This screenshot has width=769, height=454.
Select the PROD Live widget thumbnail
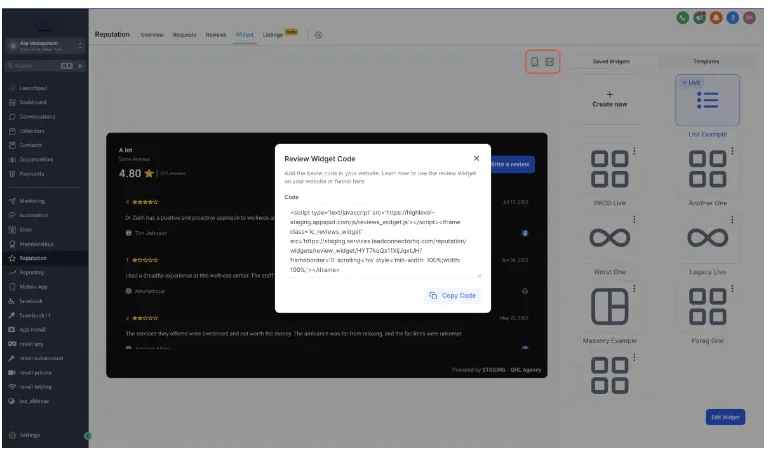pyautogui.click(x=610, y=169)
